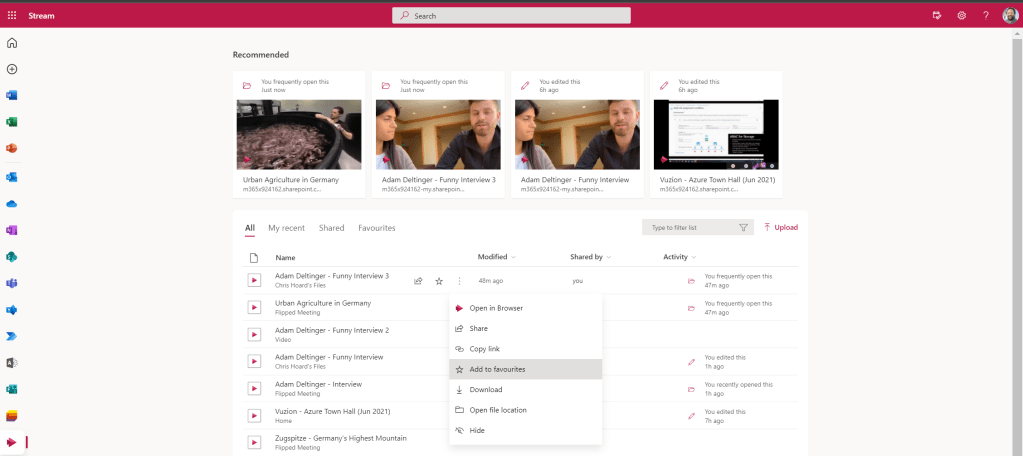Screen dimensions: 1023x456
Task: Click the Create plus icon in sidebar
Action: (12, 69)
